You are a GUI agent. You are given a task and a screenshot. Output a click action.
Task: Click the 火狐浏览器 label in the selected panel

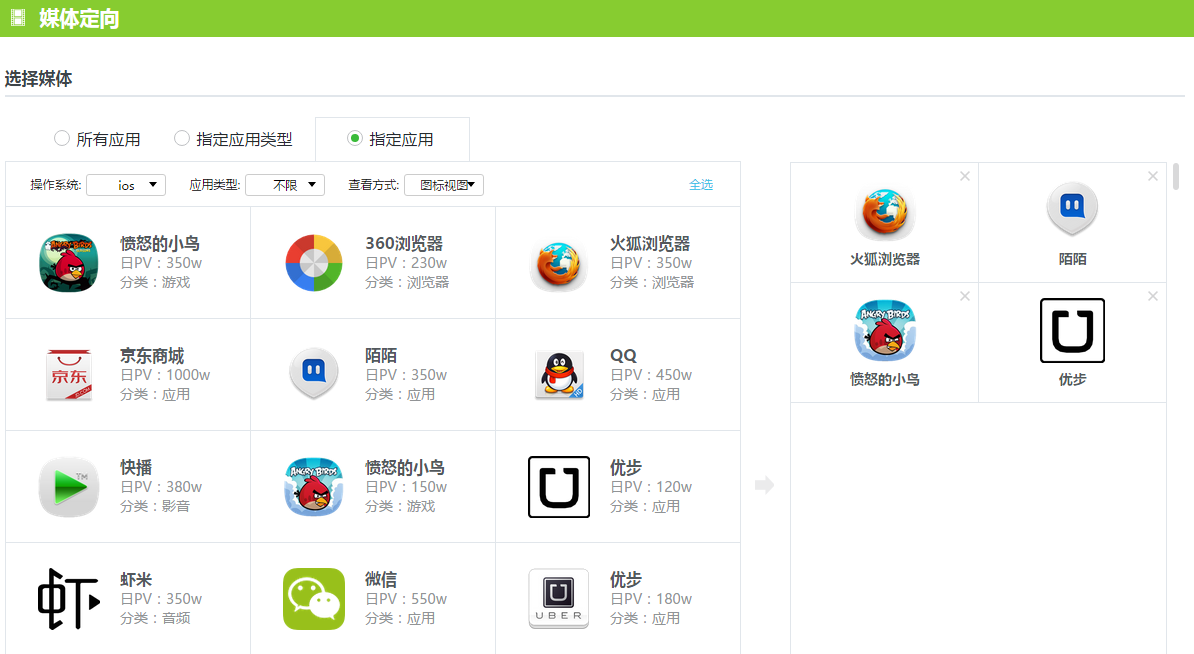885,259
